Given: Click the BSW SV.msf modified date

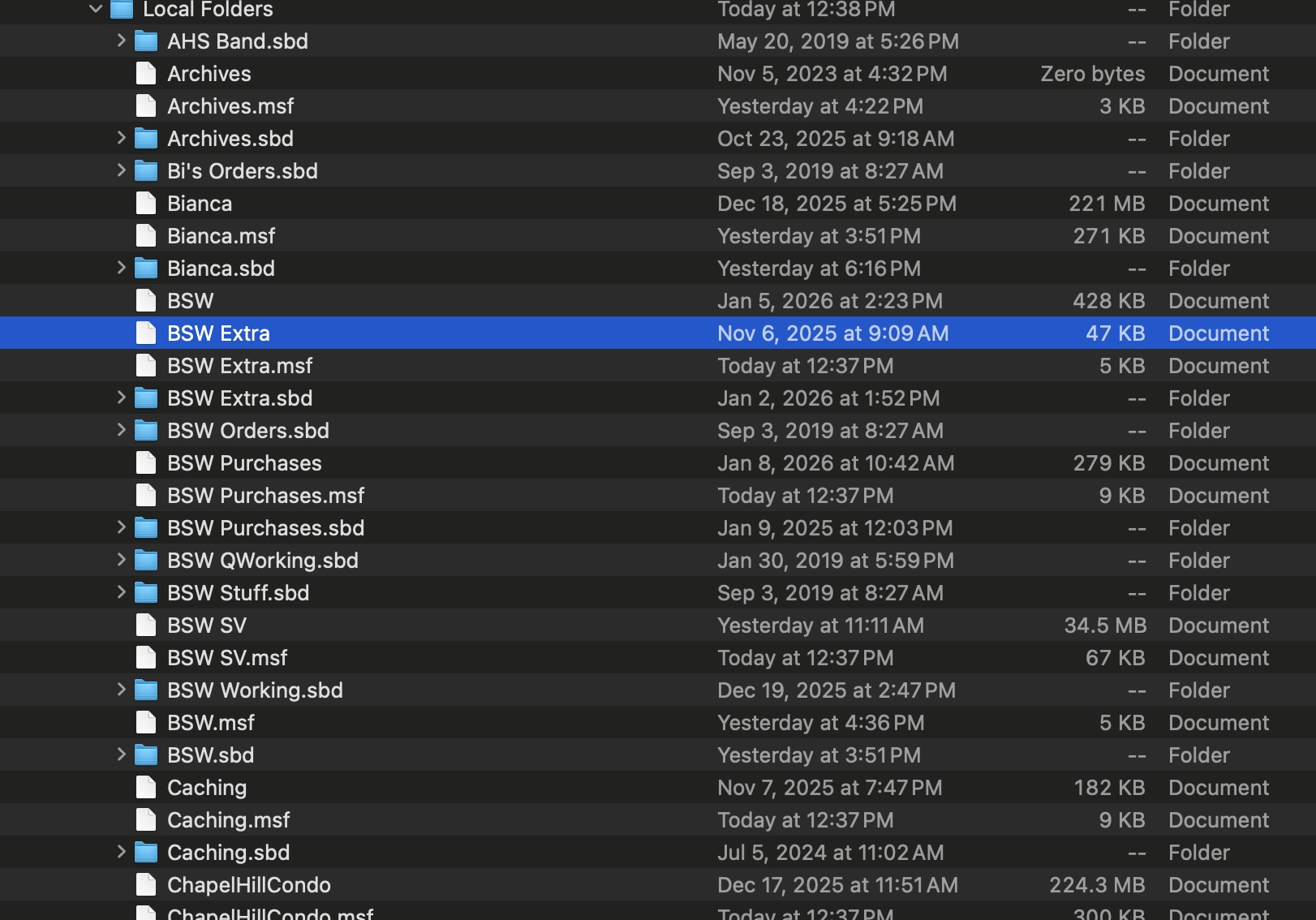Looking at the screenshot, I should pos(805,658).
